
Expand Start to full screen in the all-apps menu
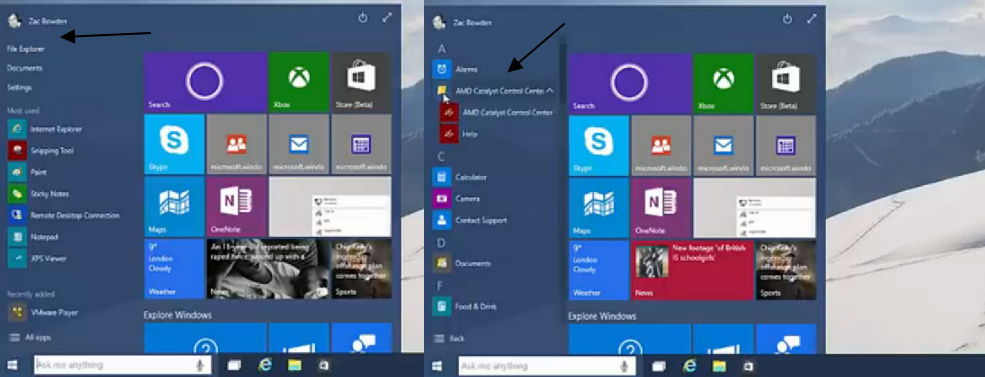click(812, 19)
